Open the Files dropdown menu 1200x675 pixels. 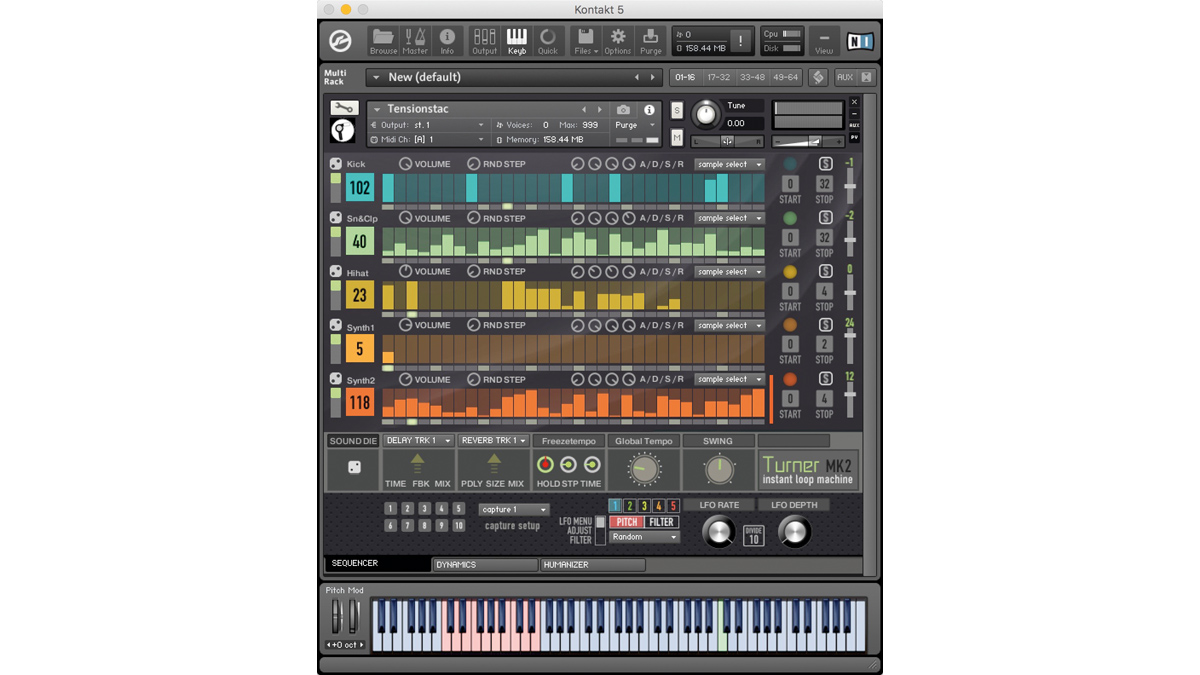click(x=585, y=41)
